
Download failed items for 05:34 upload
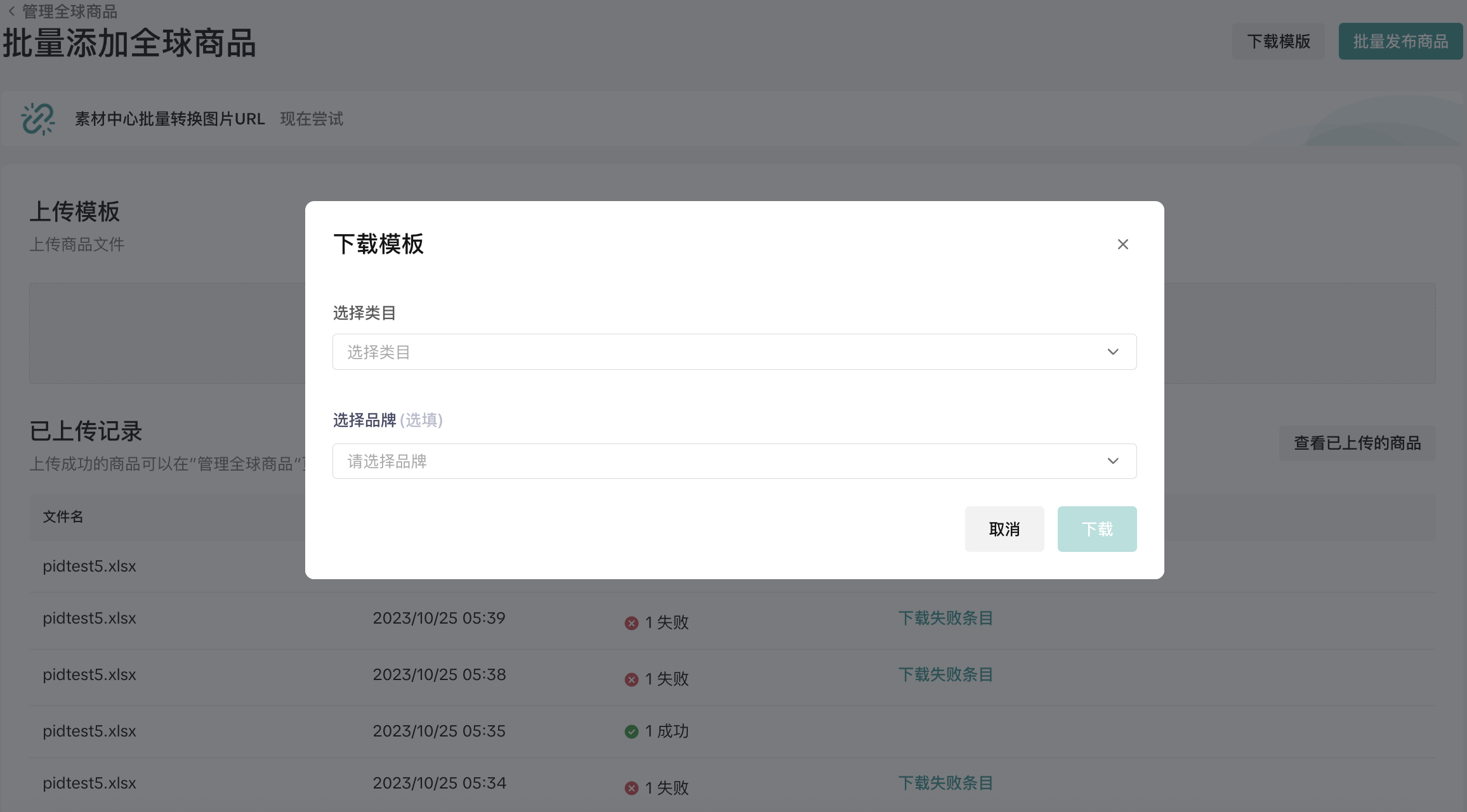[945, 783]
